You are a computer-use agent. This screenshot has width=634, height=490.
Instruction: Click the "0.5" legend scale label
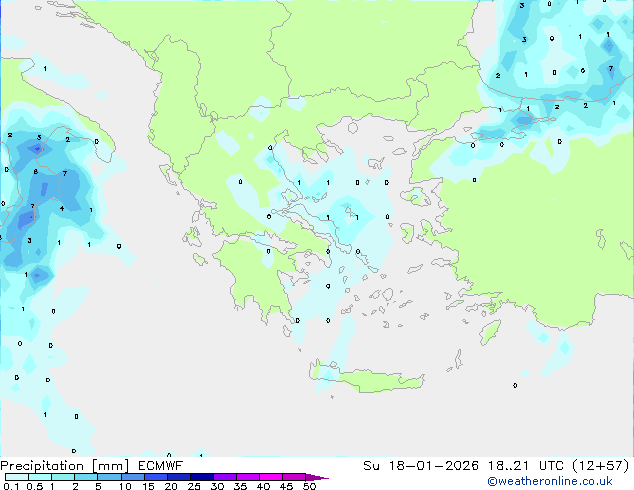pos(35,486)
